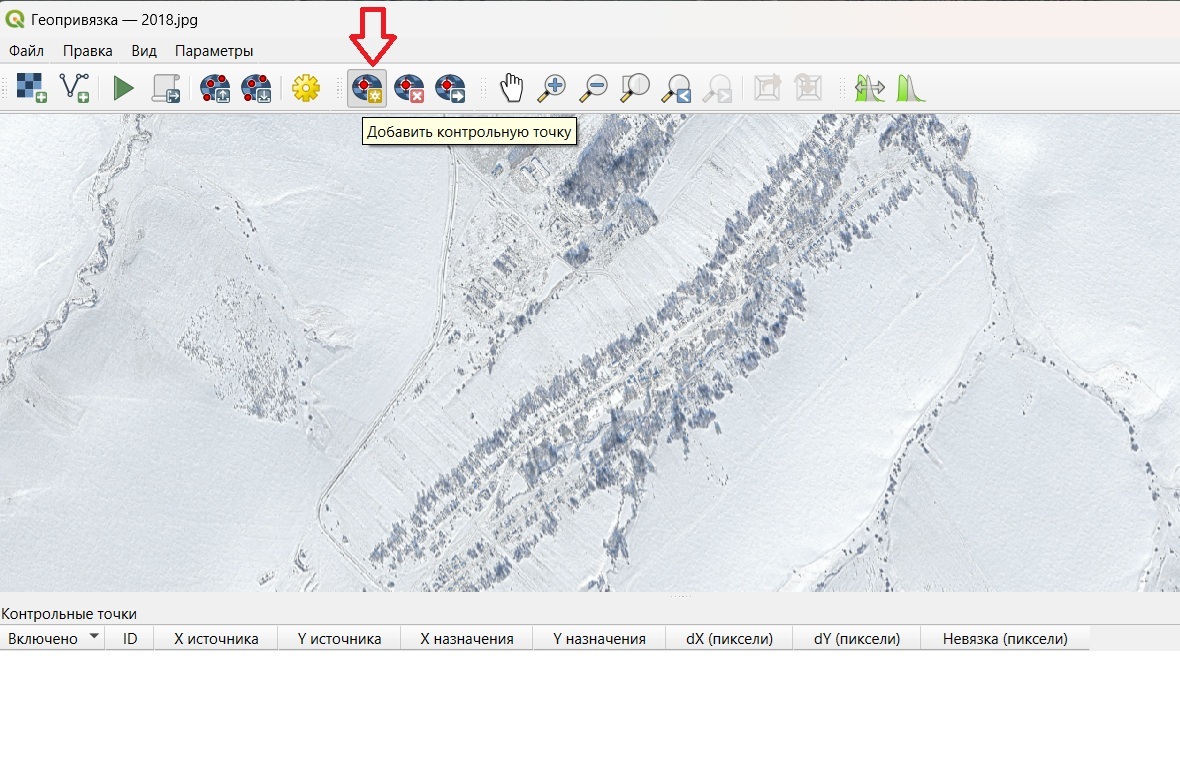Activate the Pan hand tool
Screen dimensions: 1180x765
pyautogui.click(x=512, y=88)
